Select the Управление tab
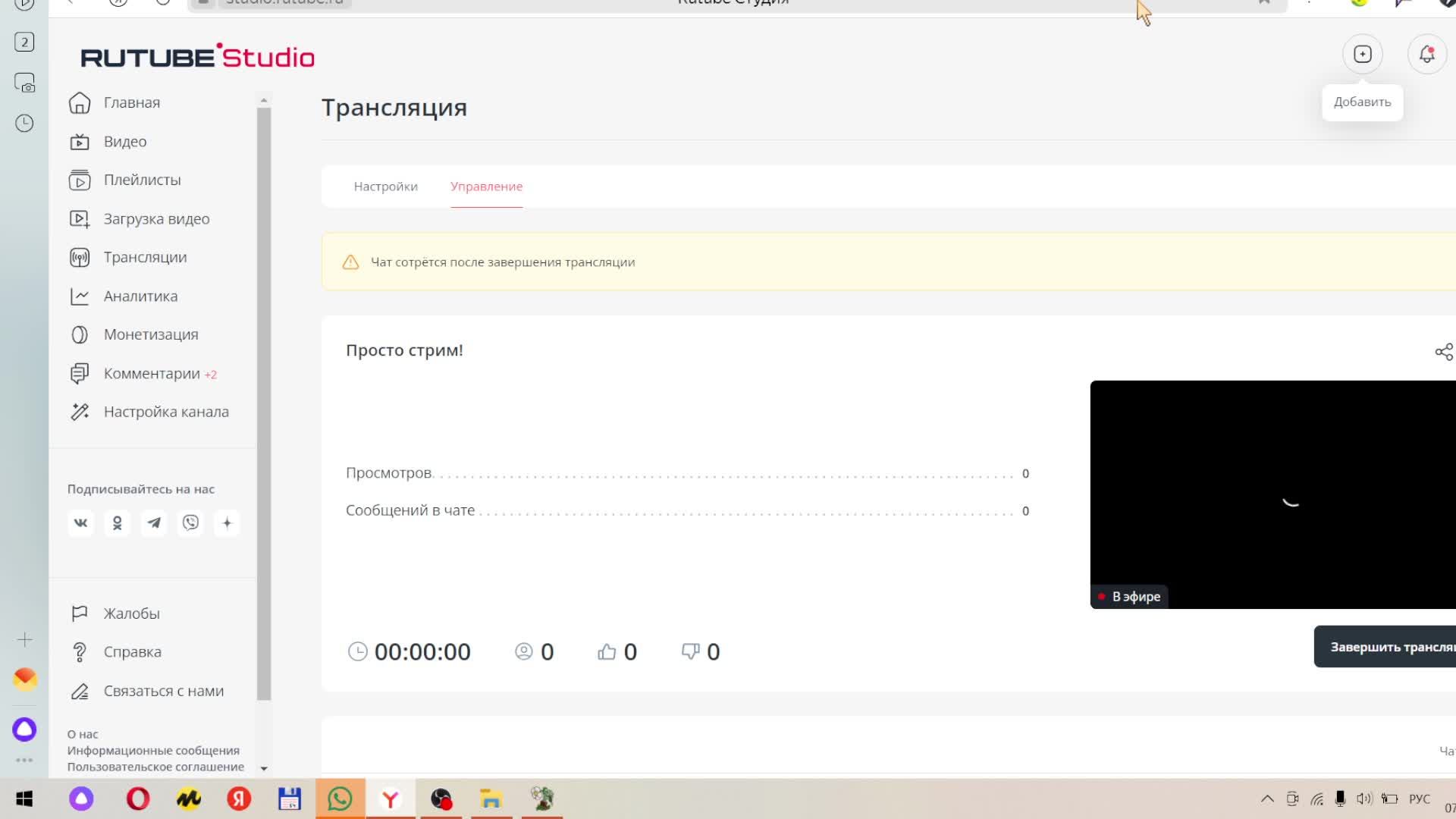This screenshot has height=819, width=1456. coord(486,187)
